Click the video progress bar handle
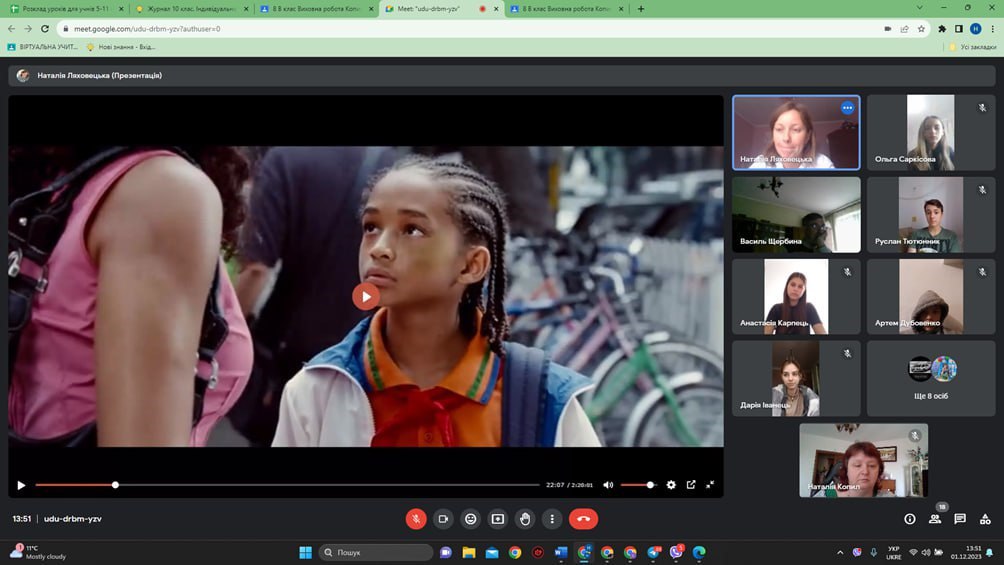This screenshot has width=1004, height=565. (x=115, y=485)
